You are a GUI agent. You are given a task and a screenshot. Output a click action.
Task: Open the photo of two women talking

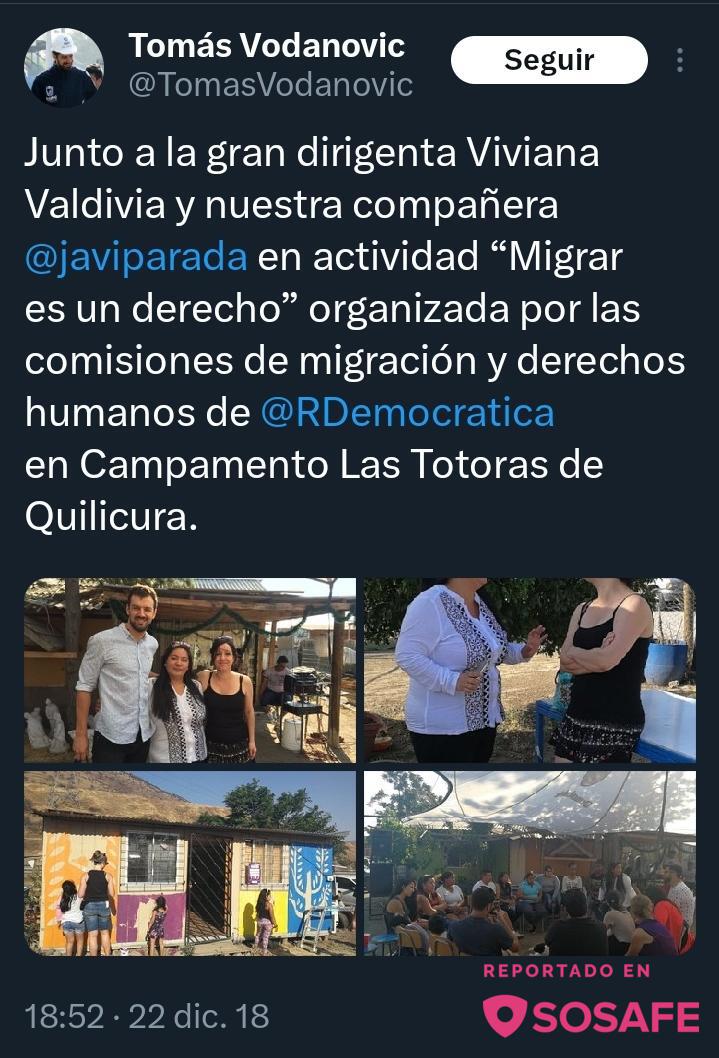530,671
